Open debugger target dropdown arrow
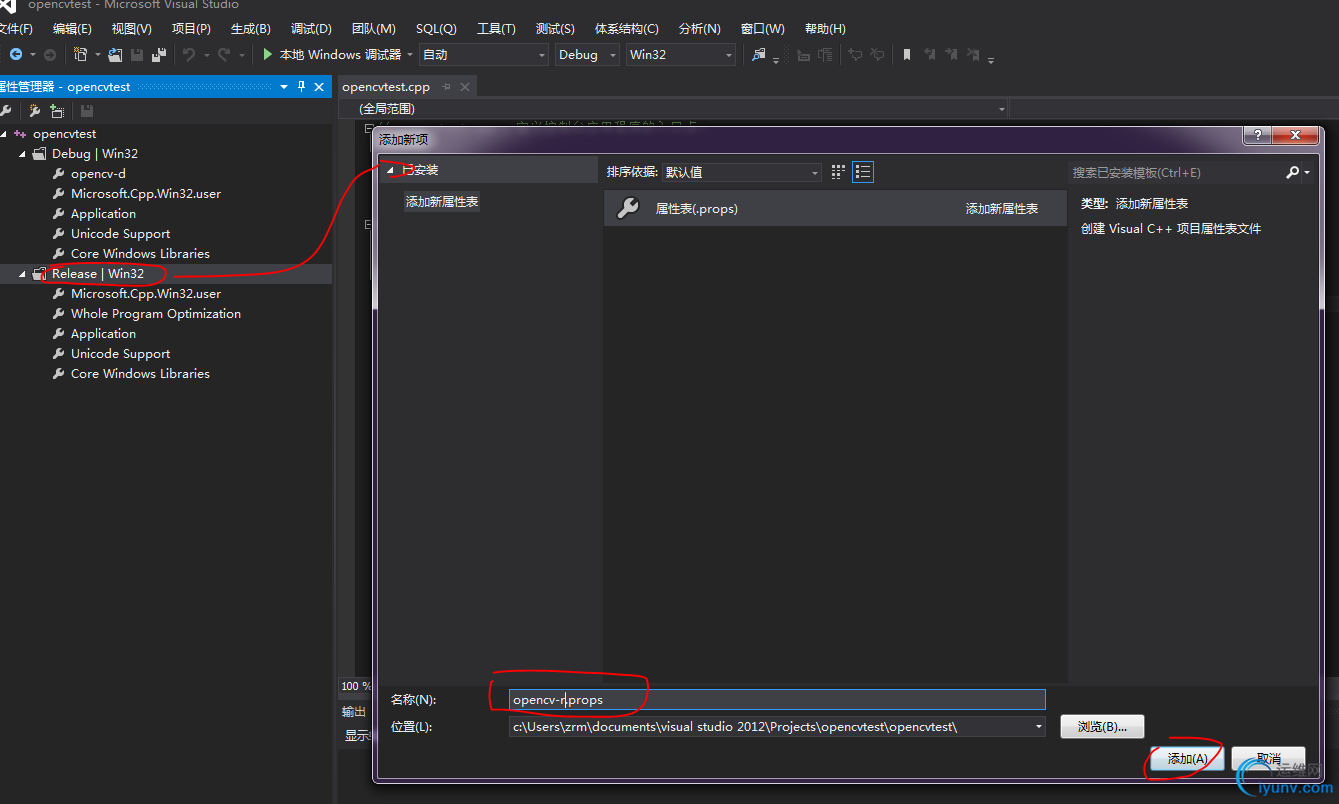 410,55
